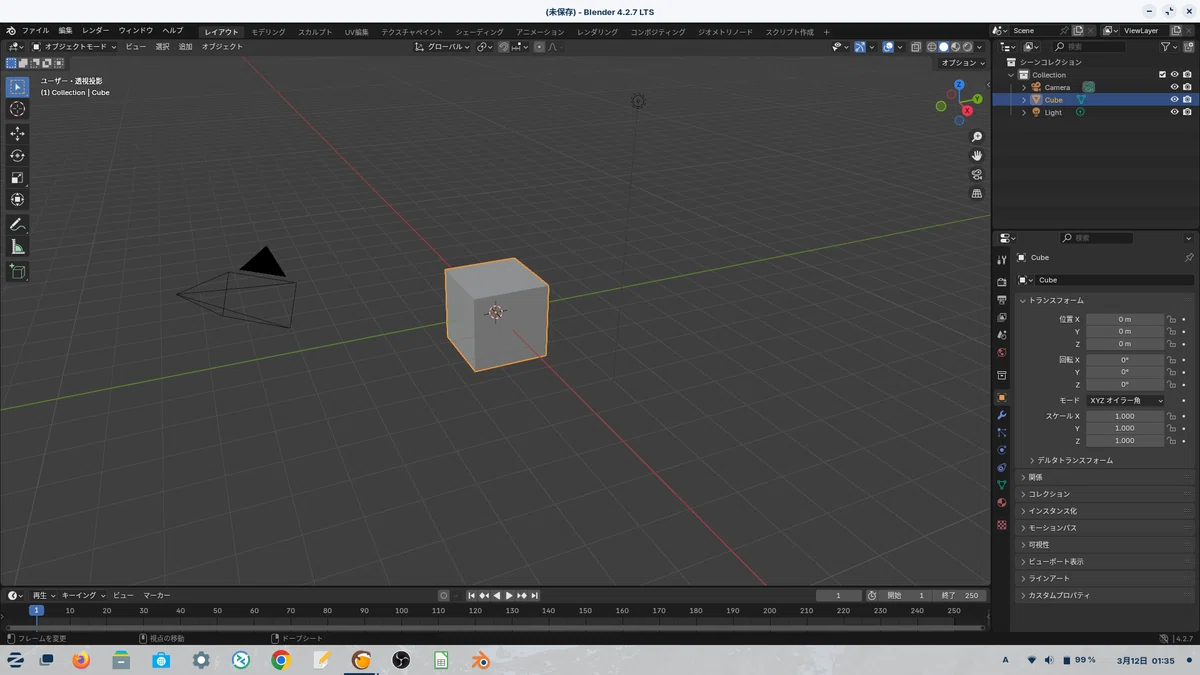Open the Output properties tab
The height and width of the screenshot is (675, 1200).
tap(1002, 300)
